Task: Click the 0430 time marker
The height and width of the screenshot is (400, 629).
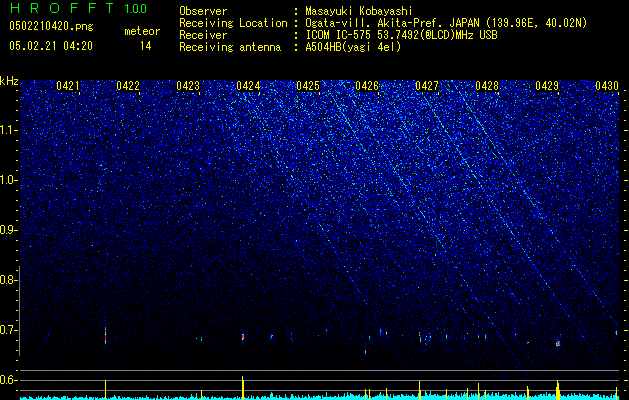Action: pos(607,86)
